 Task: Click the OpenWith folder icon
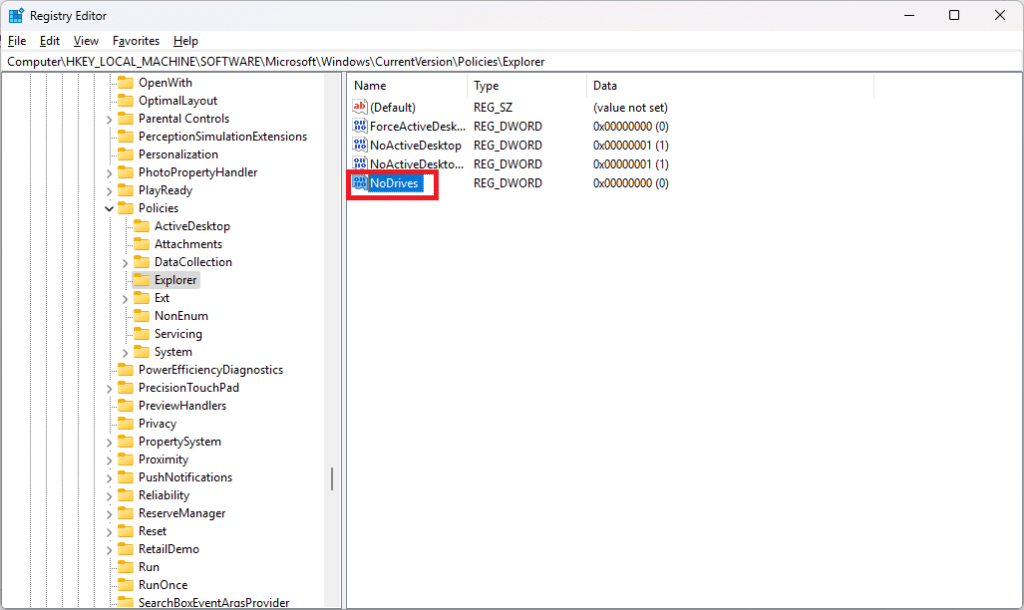click(125, 82)
